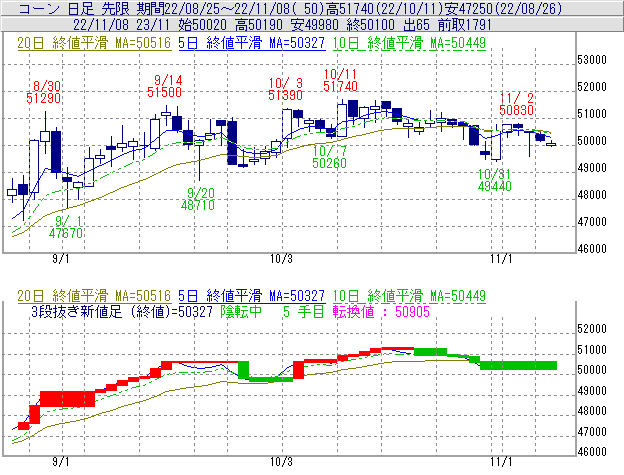Click the 11/1 date label under upper chart
Screen dimensions: 624x475
pyautogui.click(x=501, y=259)
